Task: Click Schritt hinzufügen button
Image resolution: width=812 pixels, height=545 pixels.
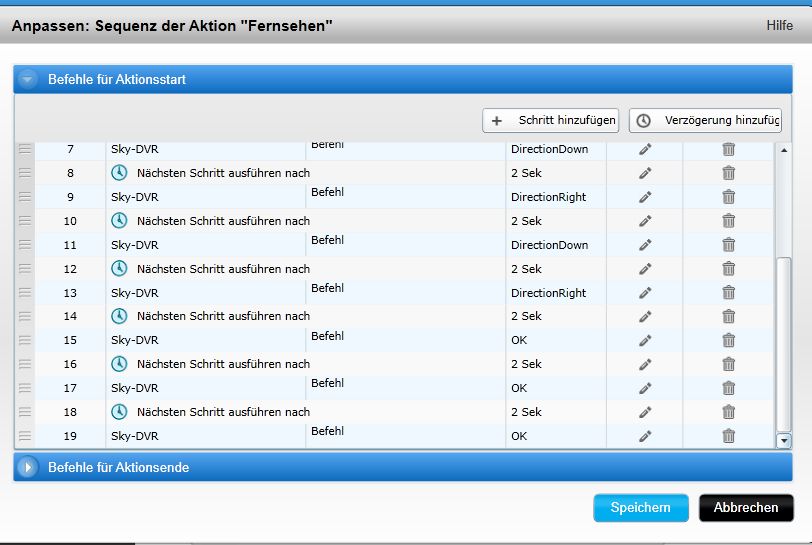Action: [x=550, y=120]
